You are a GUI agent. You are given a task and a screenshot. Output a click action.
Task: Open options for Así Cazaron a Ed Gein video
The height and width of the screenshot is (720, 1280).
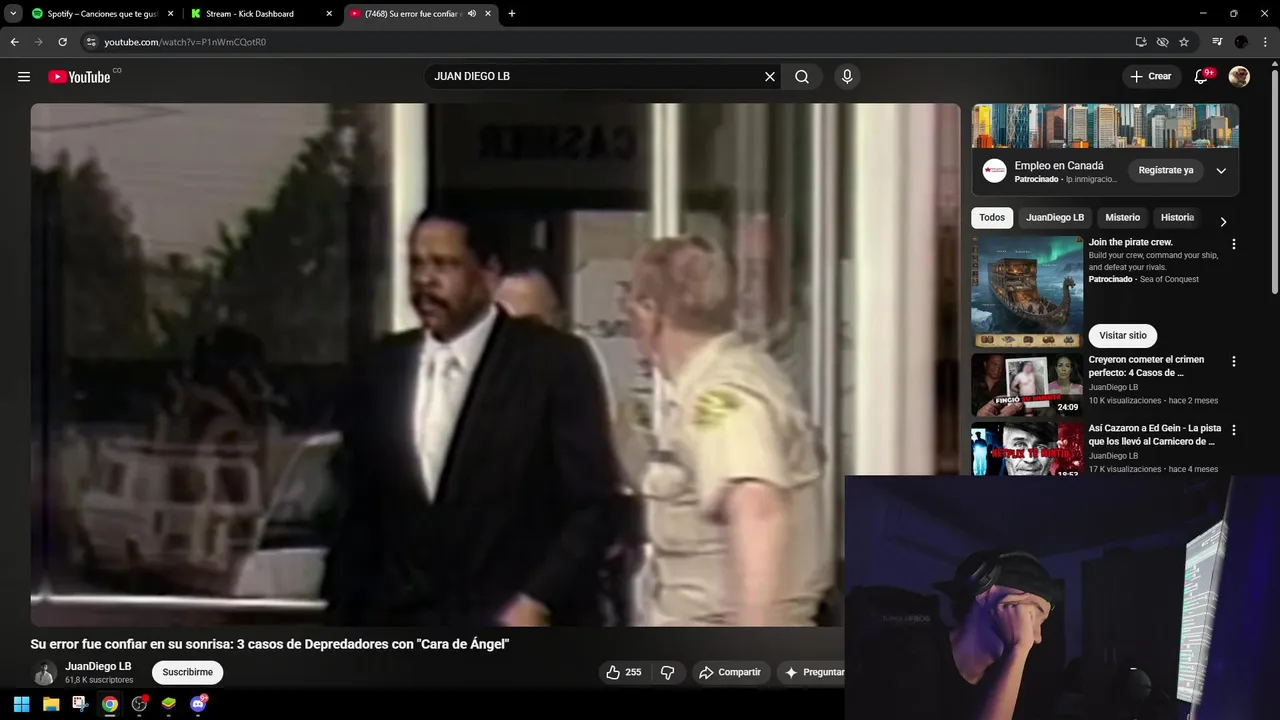click(x=1233, y=430)
